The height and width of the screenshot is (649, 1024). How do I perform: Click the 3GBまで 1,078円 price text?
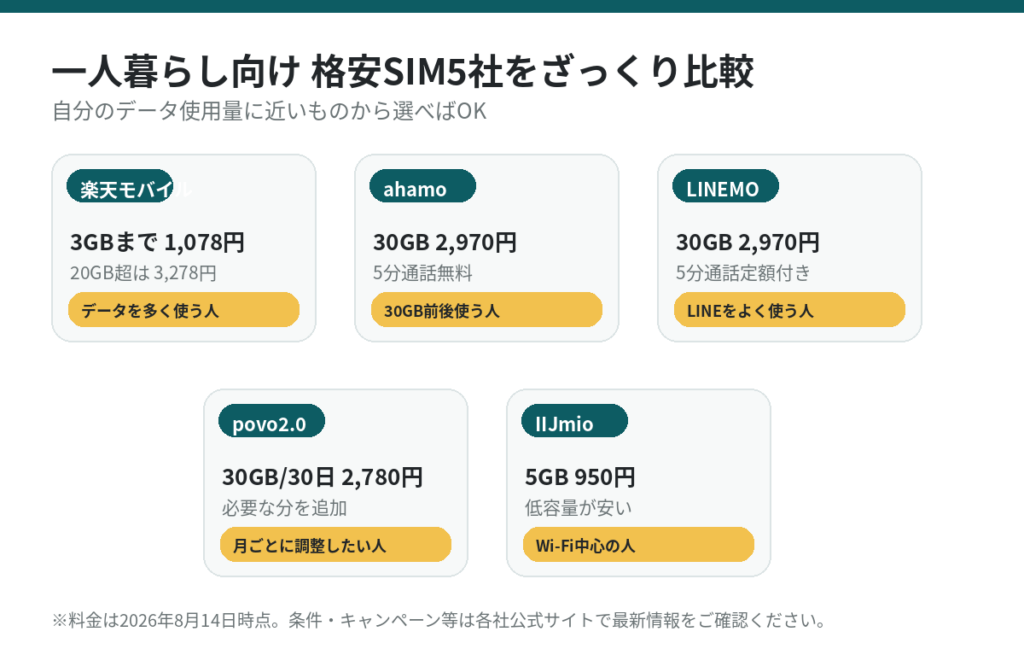157,242
